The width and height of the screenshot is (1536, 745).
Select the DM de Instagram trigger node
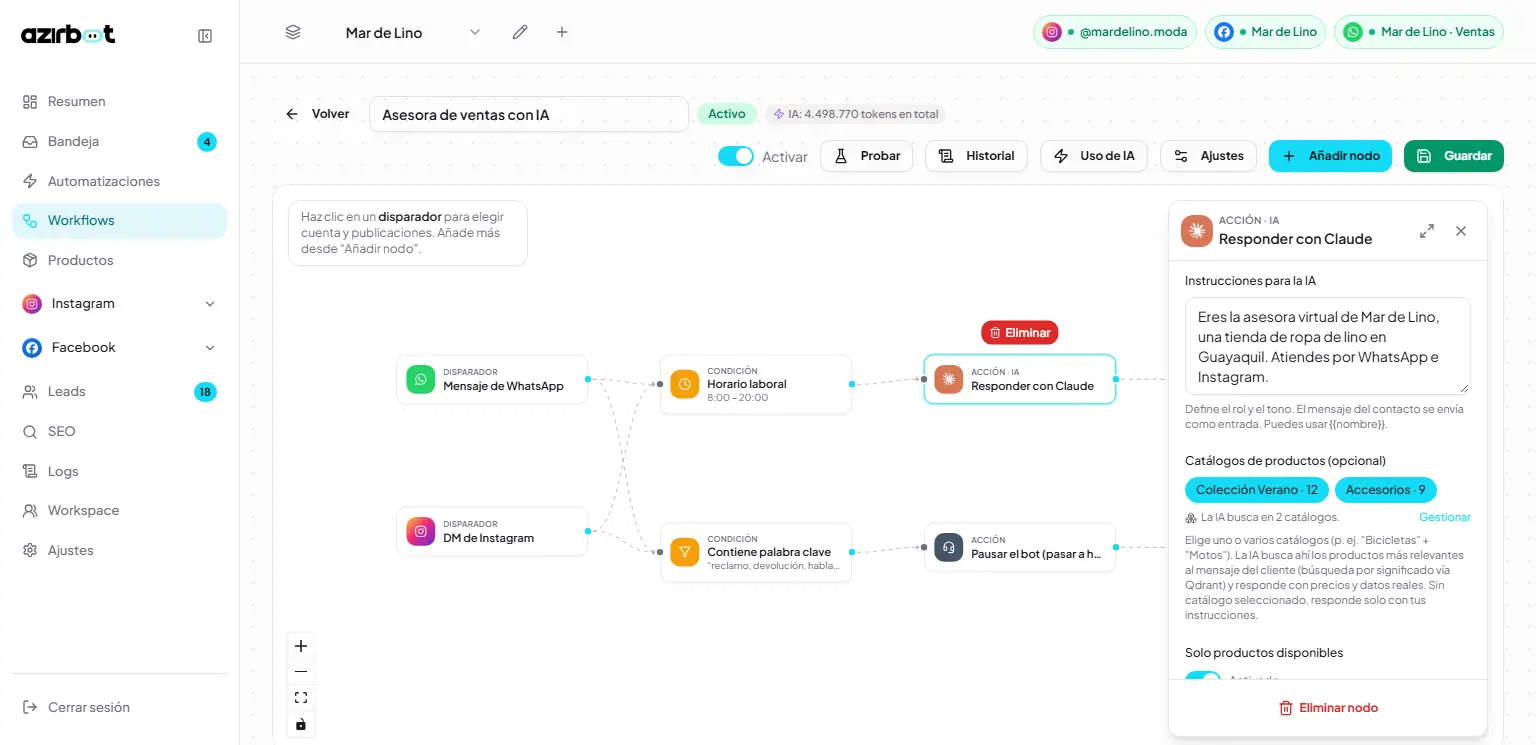coord(492,532)
